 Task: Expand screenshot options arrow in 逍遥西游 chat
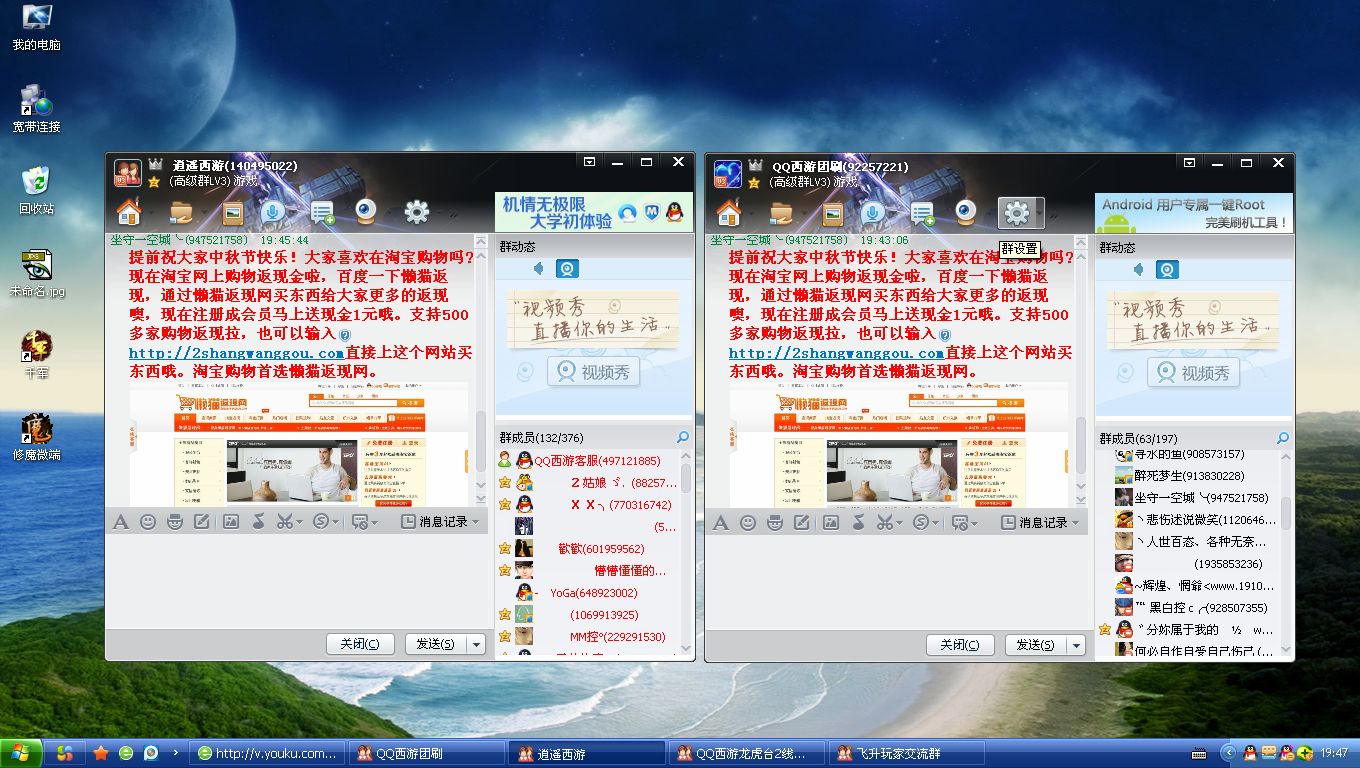(299, 523)
